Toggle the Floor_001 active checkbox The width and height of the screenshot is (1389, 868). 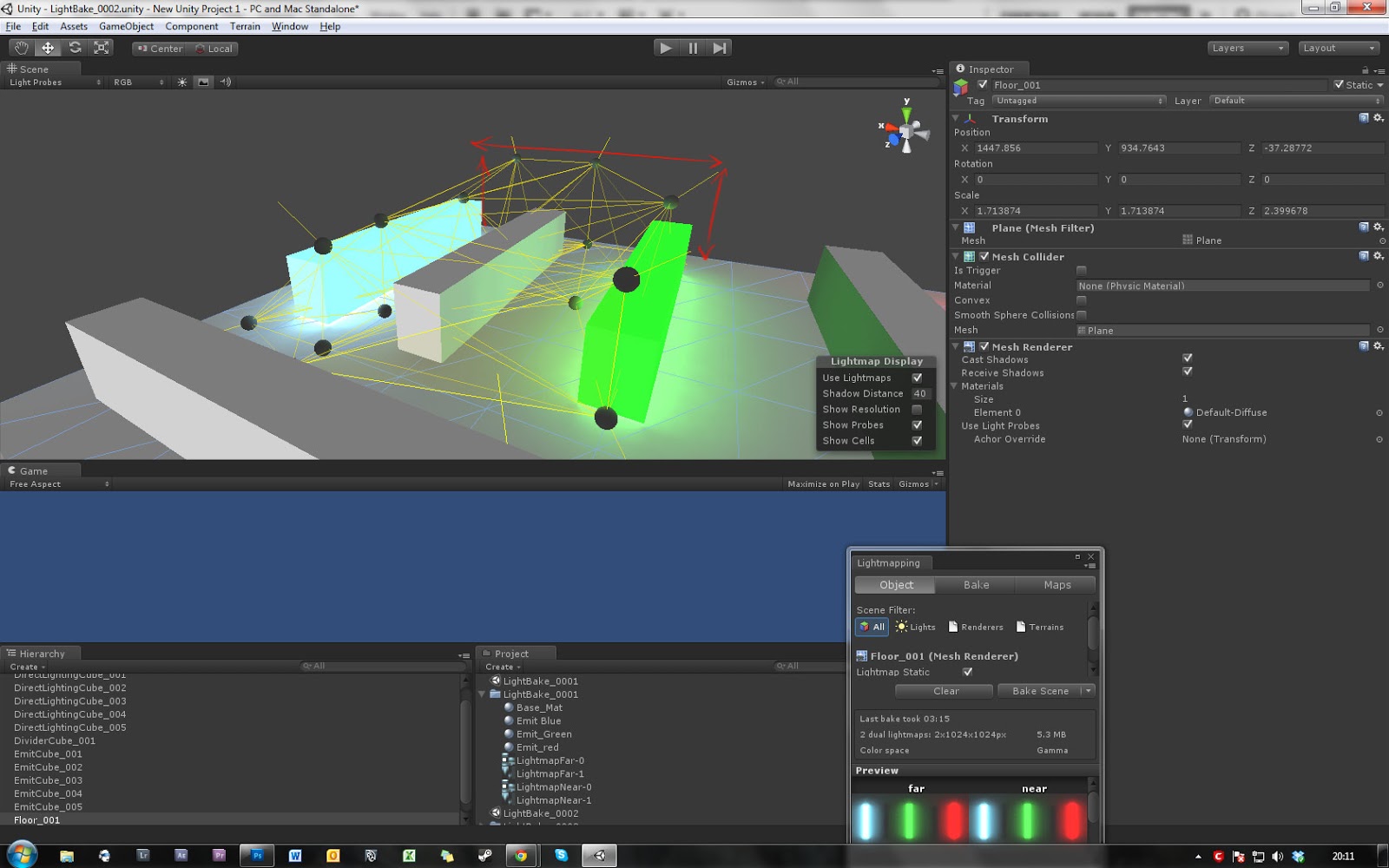tap(983, 85)
